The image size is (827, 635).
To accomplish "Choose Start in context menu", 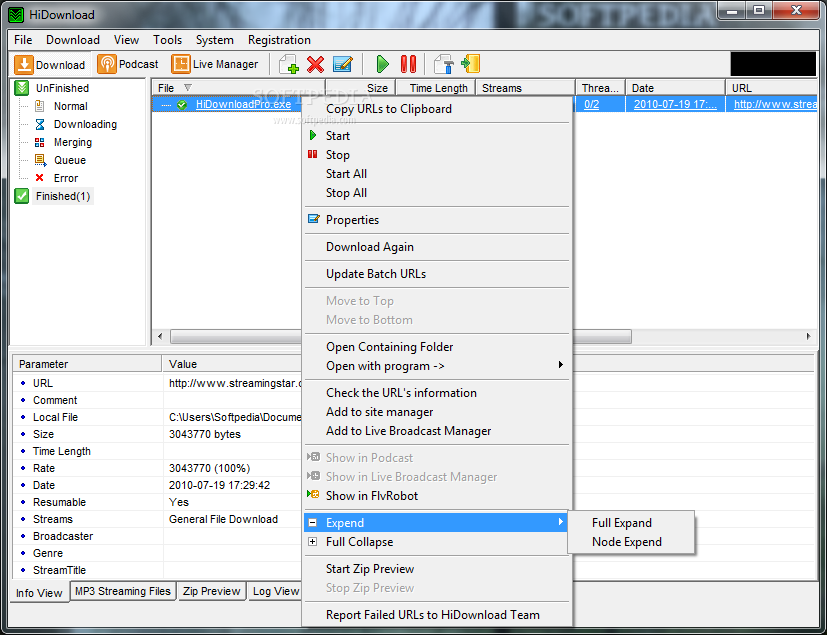I will click(437, 136).
